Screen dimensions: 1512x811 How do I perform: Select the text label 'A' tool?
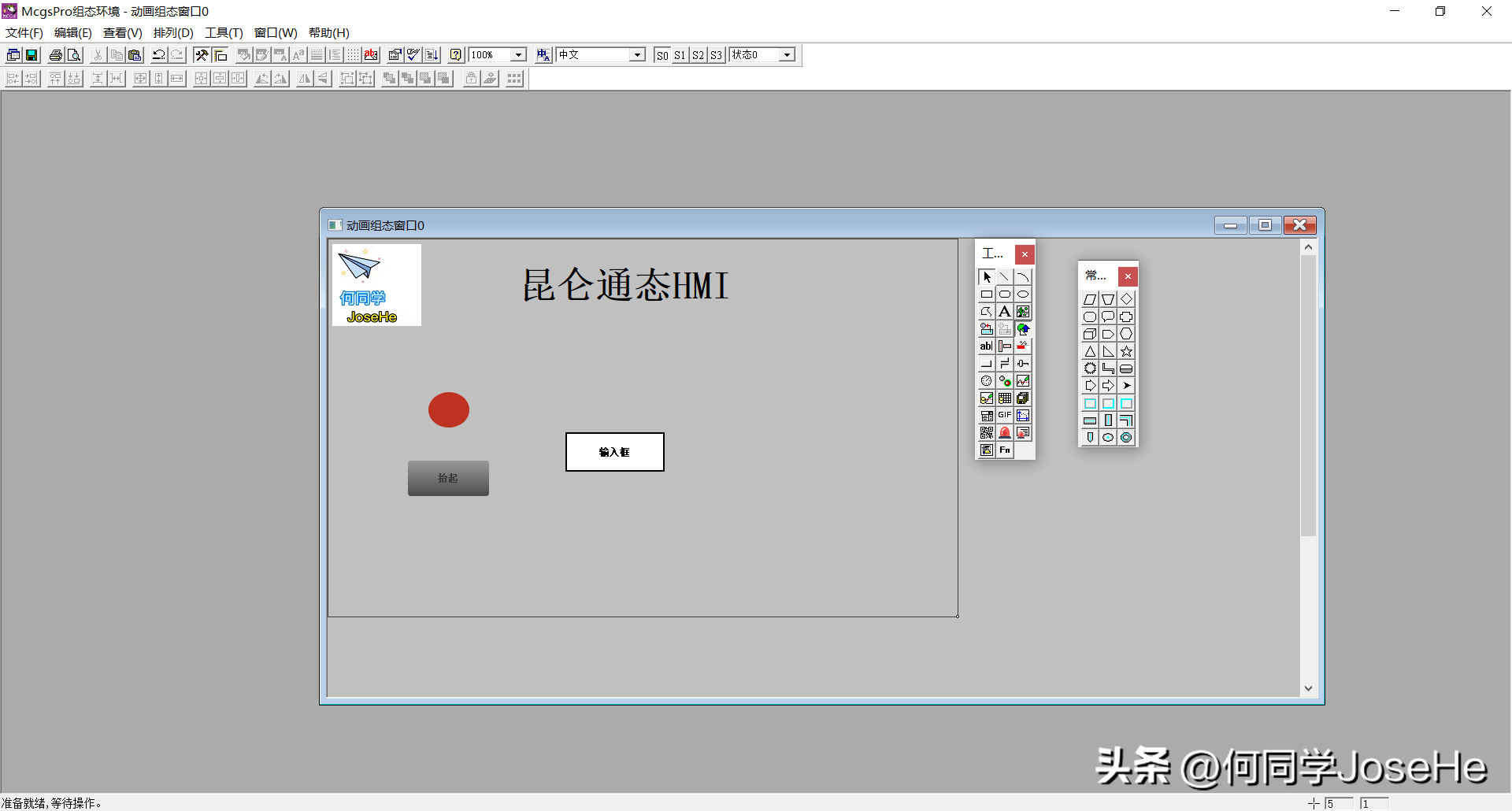click(x=1005, y=312)
